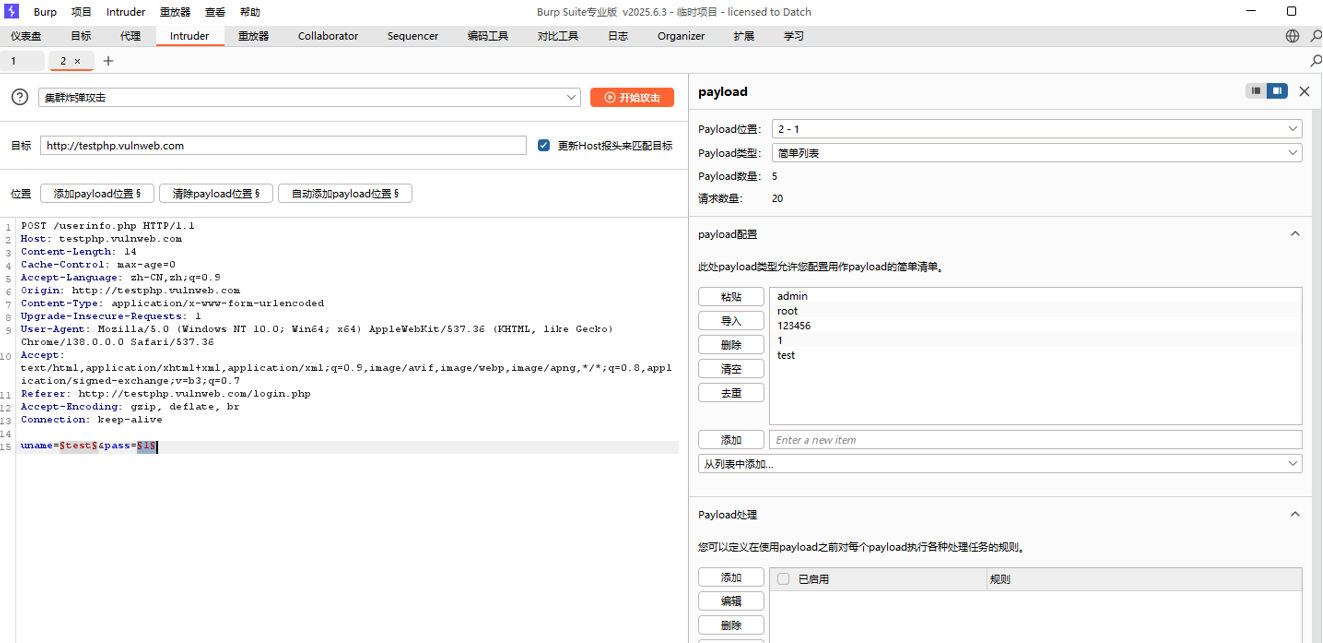Switch to the Sequencer tab

413,36
